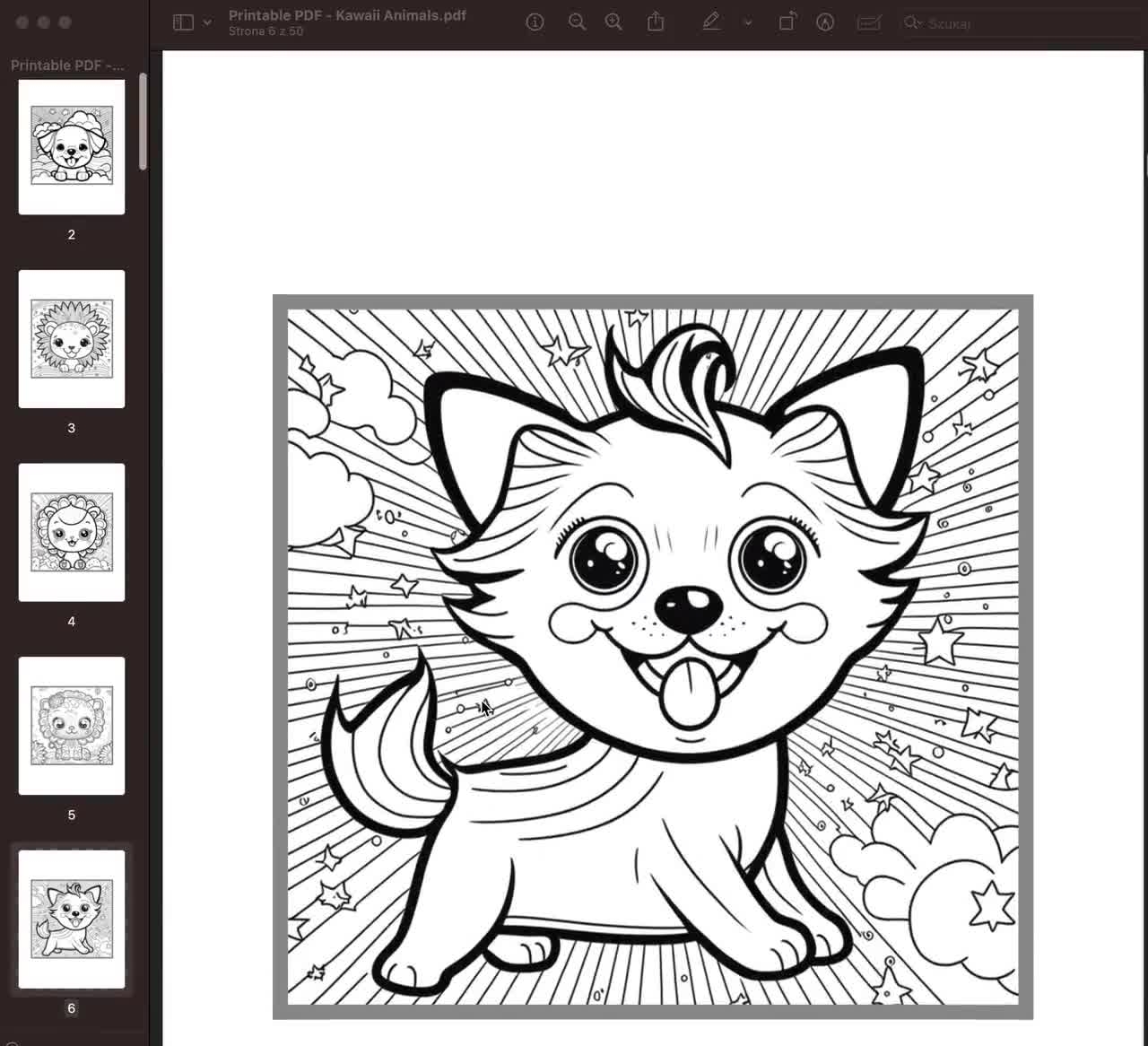1148x1046 pixels.
Task: Click the Share icon
Action: coord(656,22)
